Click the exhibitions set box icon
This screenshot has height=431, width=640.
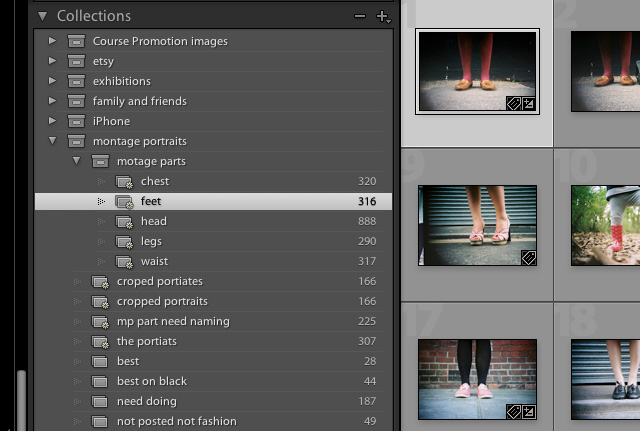[x=76, y=81]
